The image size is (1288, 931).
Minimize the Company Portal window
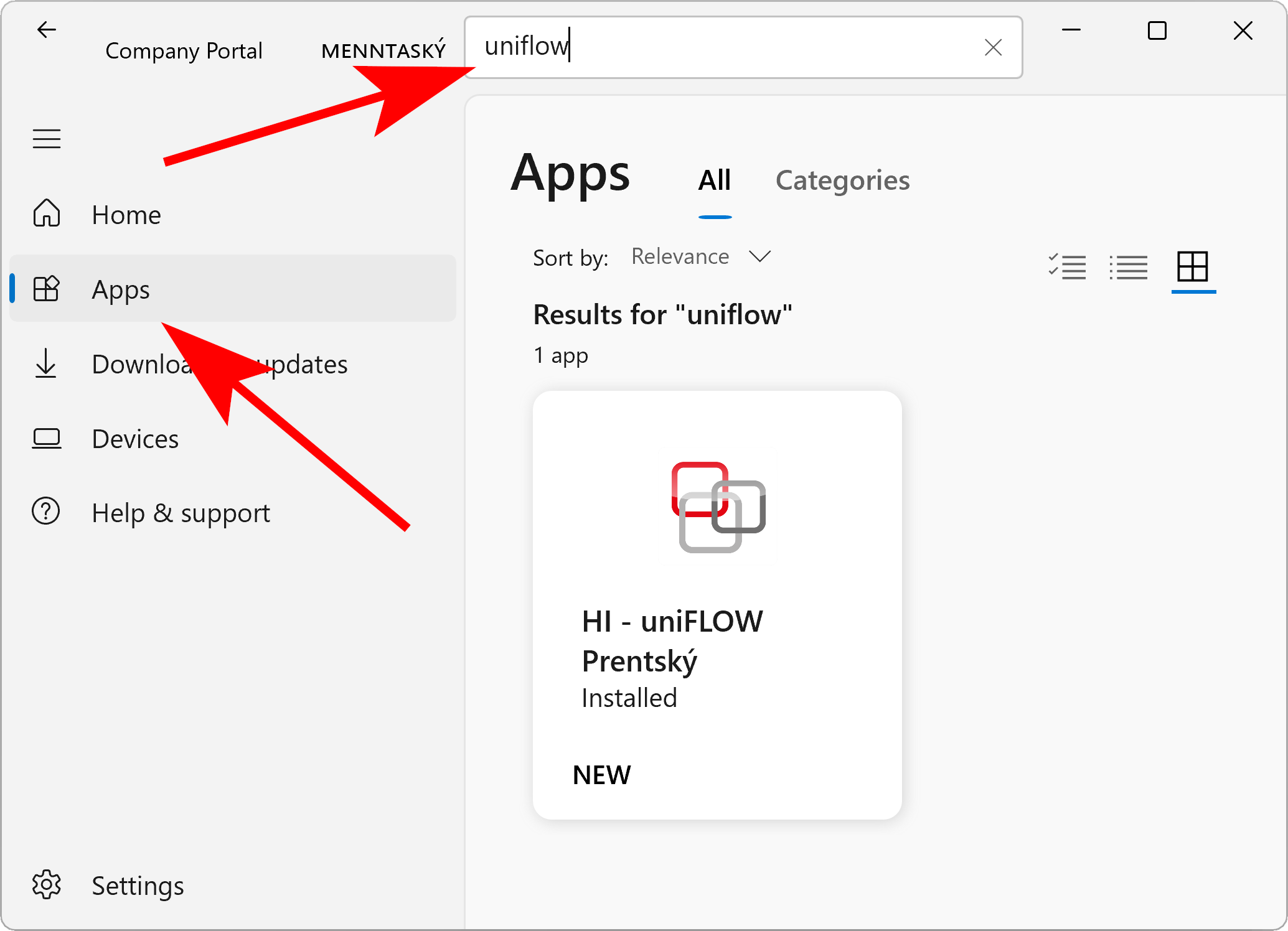pos(1071,30)
